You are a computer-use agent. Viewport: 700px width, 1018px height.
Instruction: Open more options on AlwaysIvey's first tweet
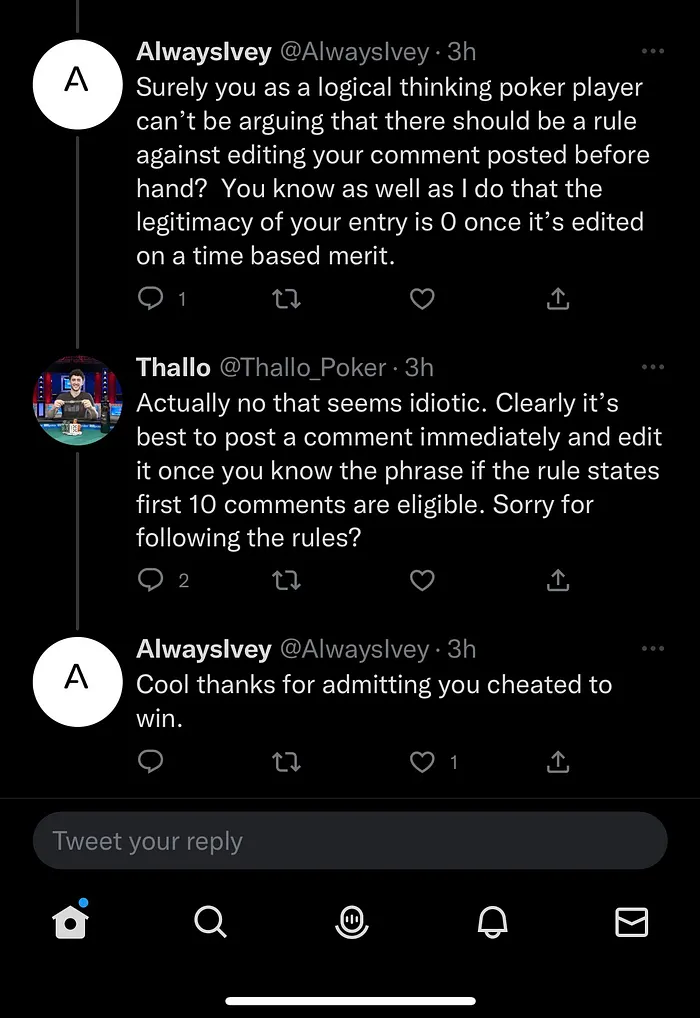coord(652,51)
